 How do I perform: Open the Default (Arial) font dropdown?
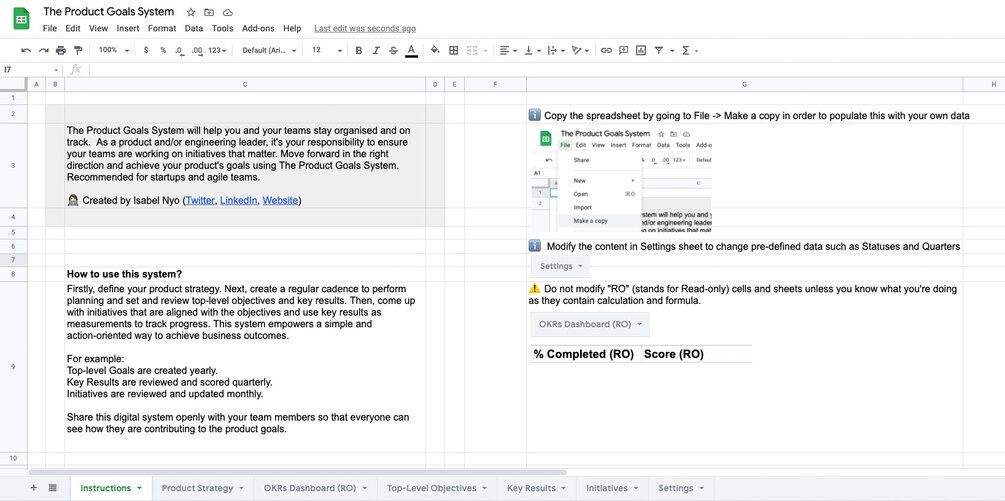[269, 50]
